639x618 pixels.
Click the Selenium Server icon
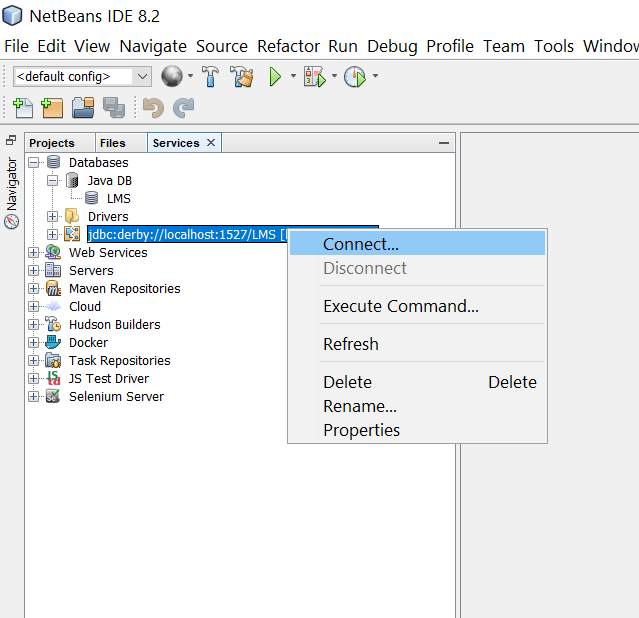(53, 396)
